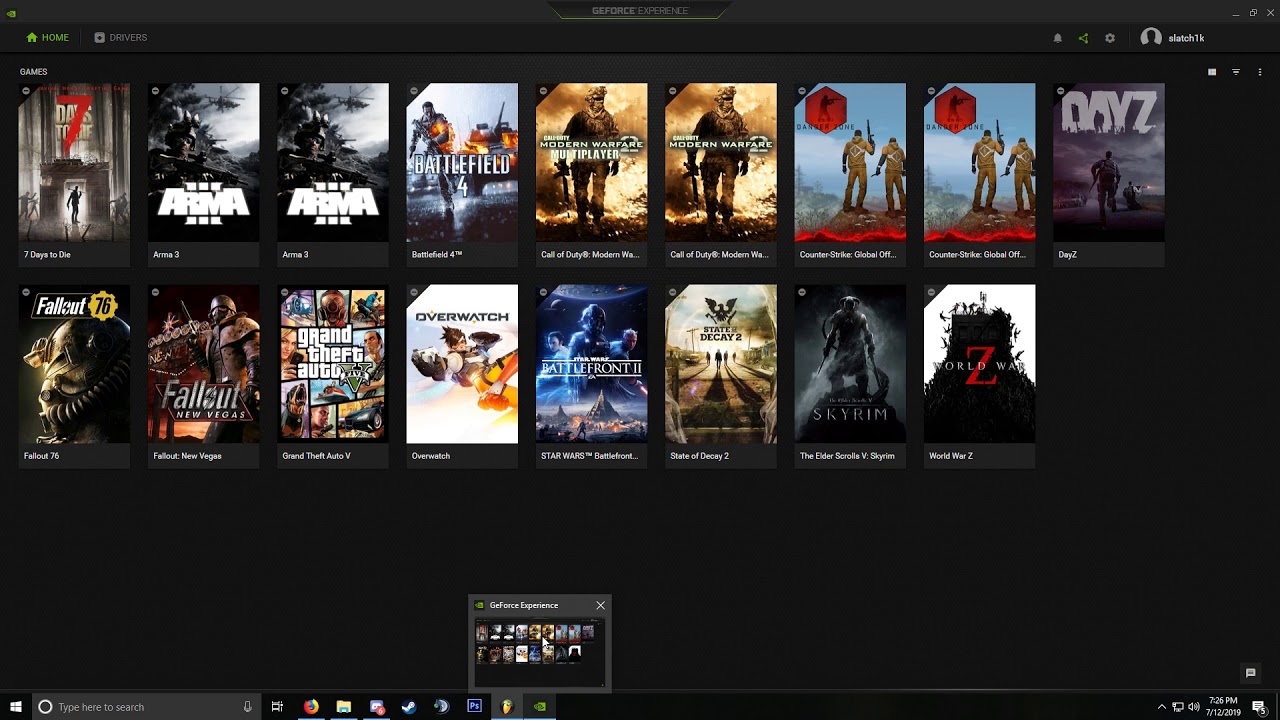Open the Windows Action Center
Image resolution: width=1280 pixels, height=720 pixels.
coord(1259,707)
